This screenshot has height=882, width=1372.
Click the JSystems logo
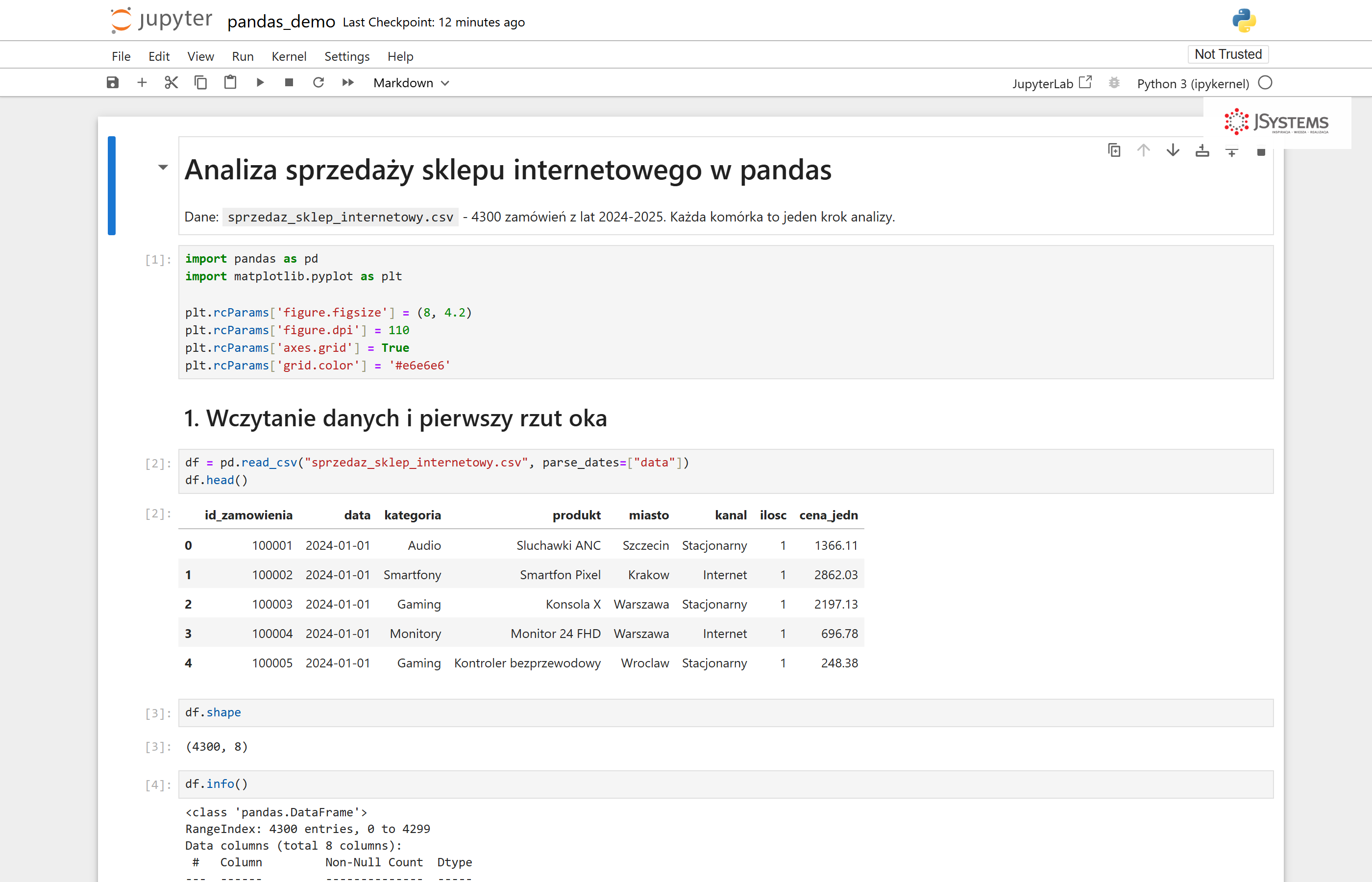pyautogui.click(x=1277, y=122)
